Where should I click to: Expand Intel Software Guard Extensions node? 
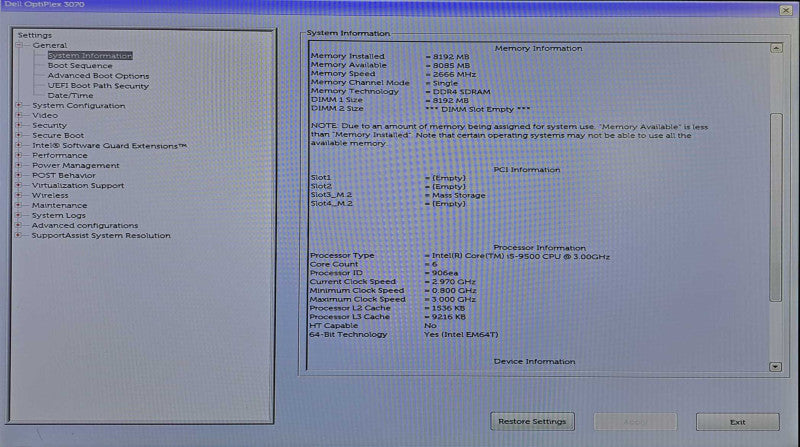(19, 145)
